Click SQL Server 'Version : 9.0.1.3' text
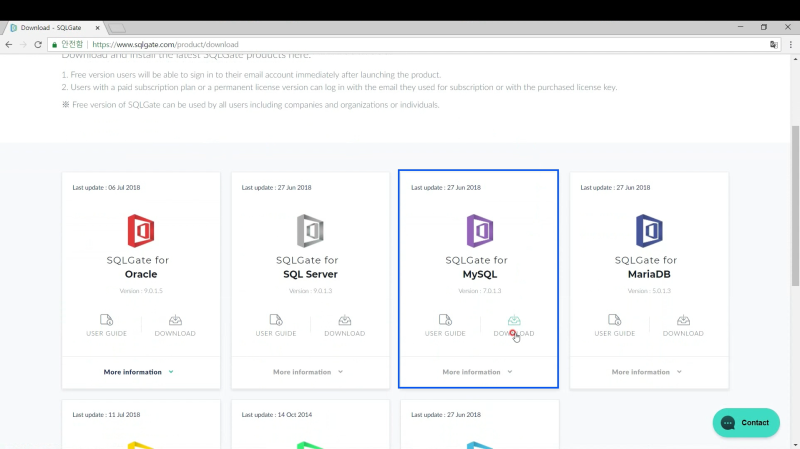This screenshot has height=449, width=800. pyautogui.click(x=310, y=291)
